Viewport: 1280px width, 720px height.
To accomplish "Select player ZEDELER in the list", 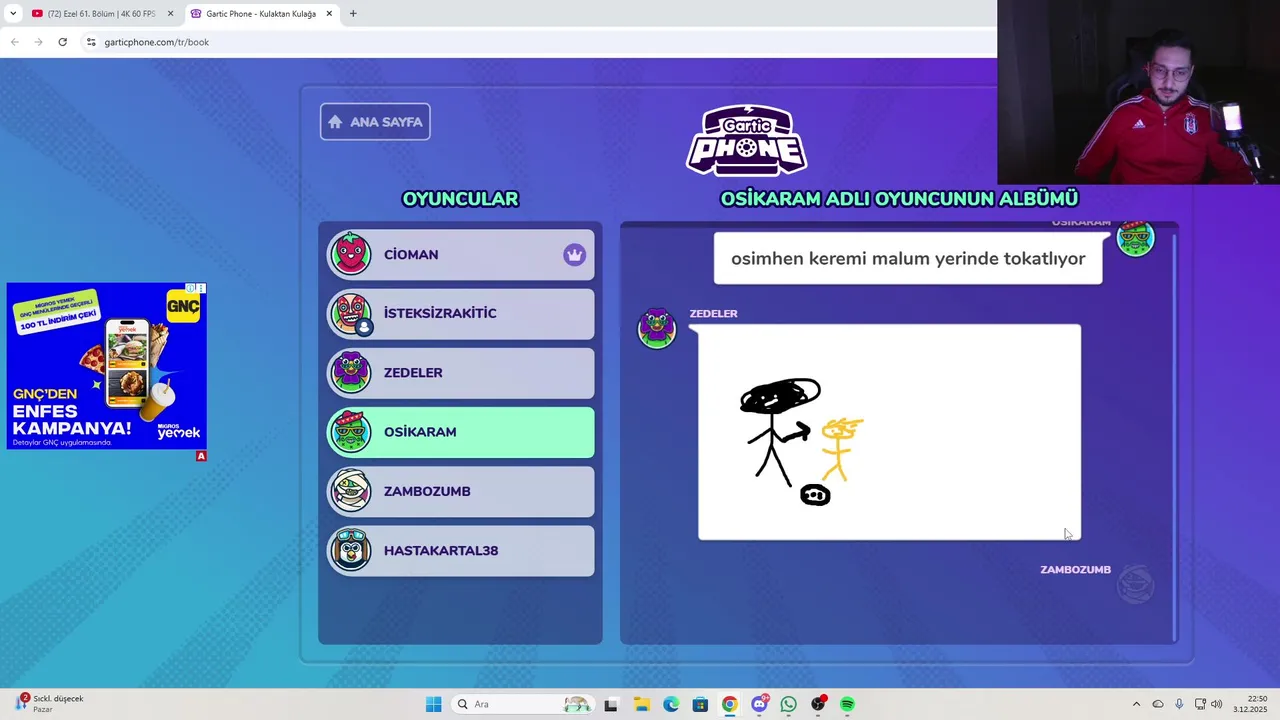I will click(x=461, y=372).
